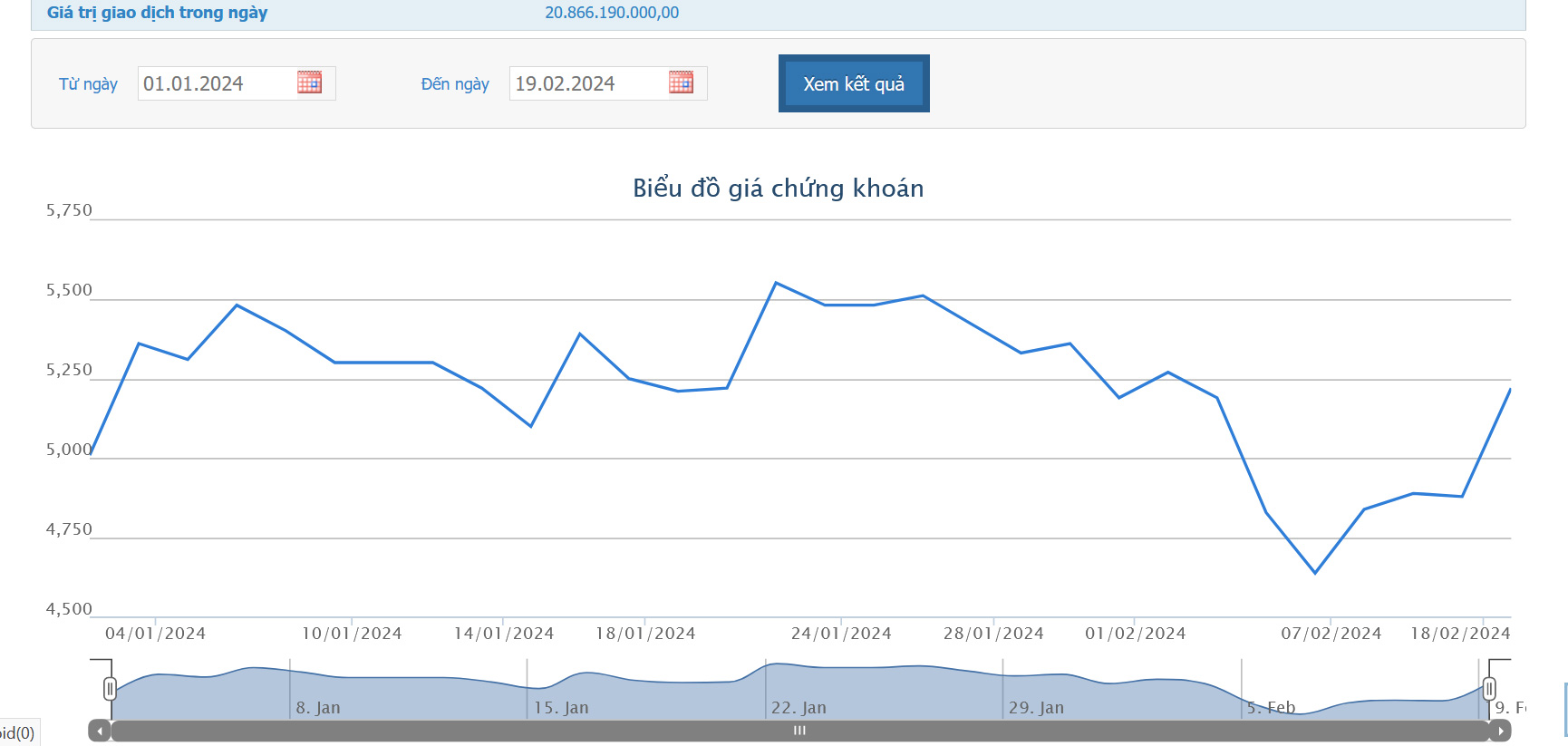This screenshot has height=746, width=1568.
Task: Focus the 'Đến ngày' date field 19.02.2024
Action: [588, 83]
